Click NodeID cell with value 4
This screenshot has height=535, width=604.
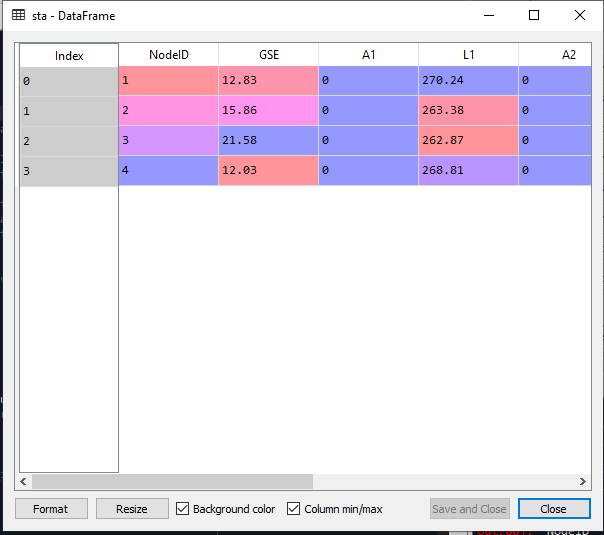(x=168, y=170)
